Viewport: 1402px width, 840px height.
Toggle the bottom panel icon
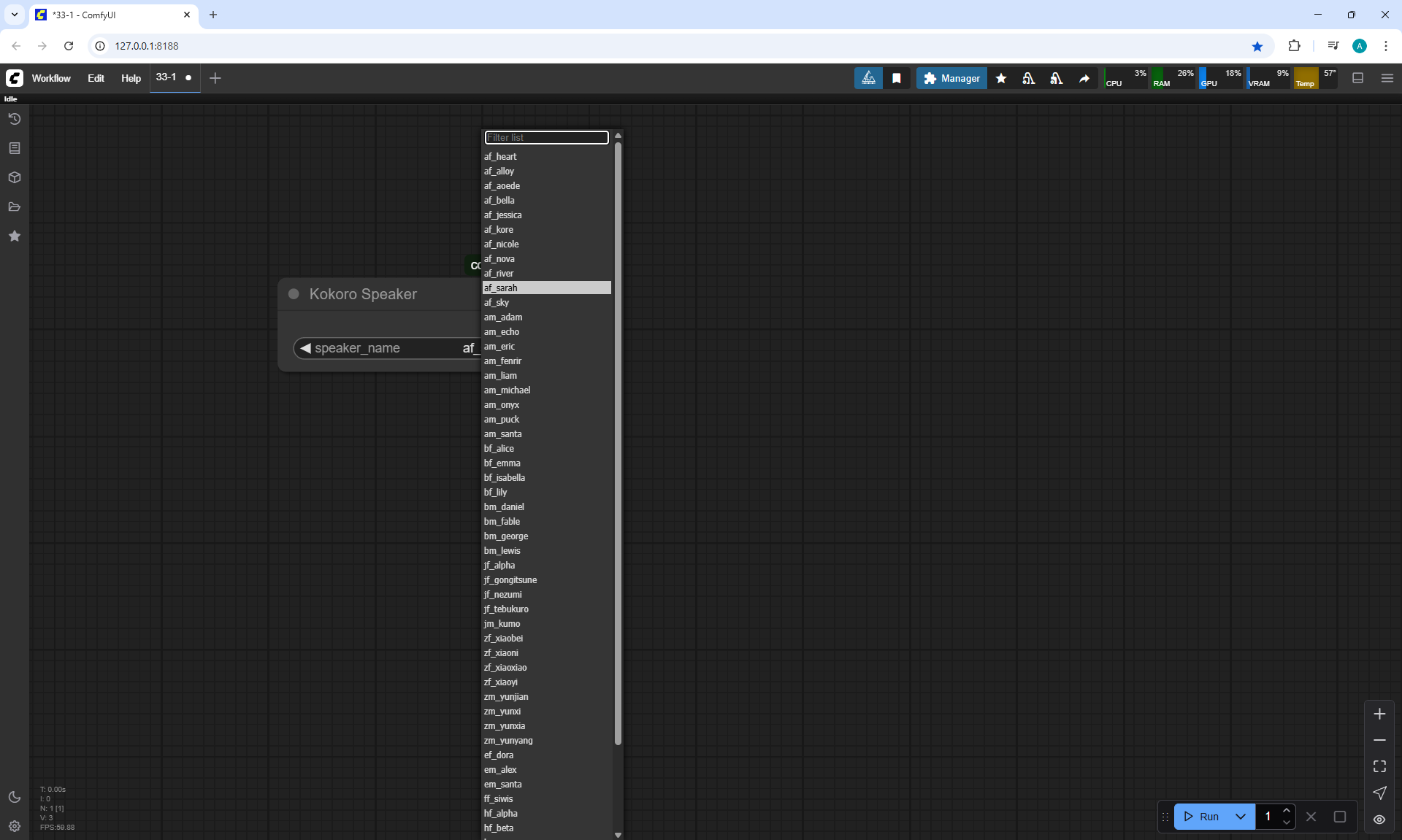[x=1358, y=78]
